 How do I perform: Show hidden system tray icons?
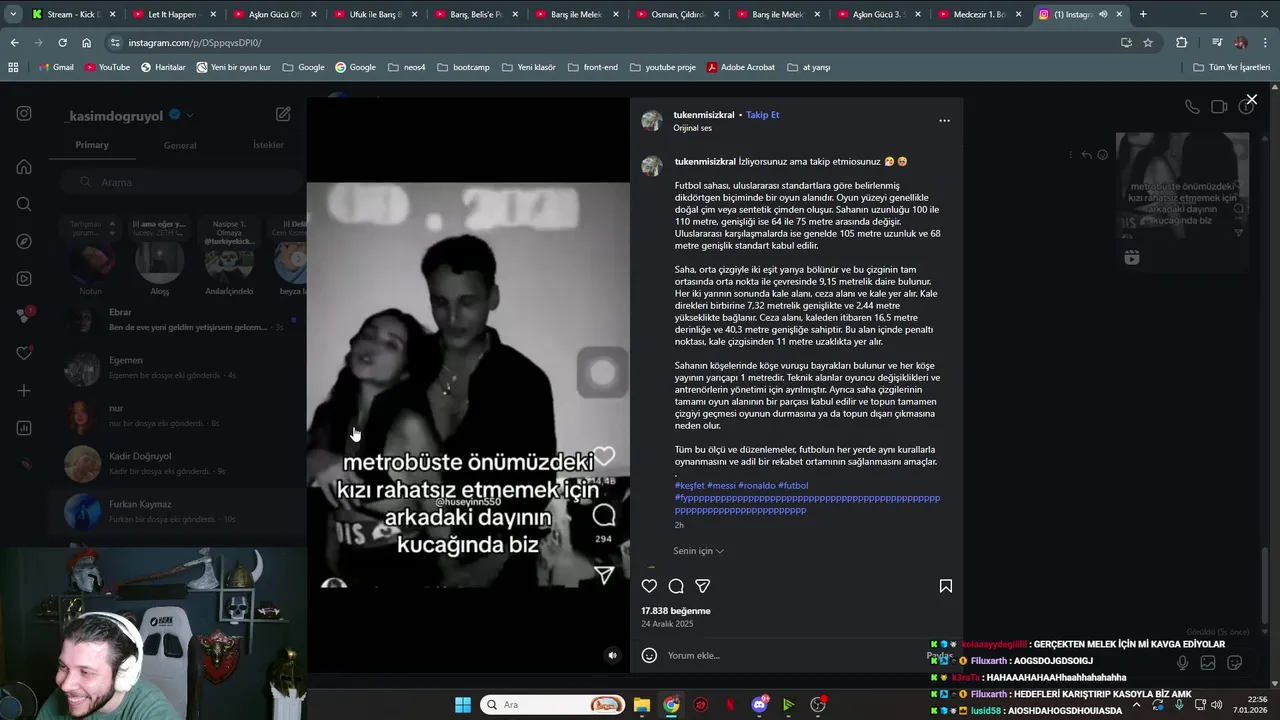[x=1136, y=704]
